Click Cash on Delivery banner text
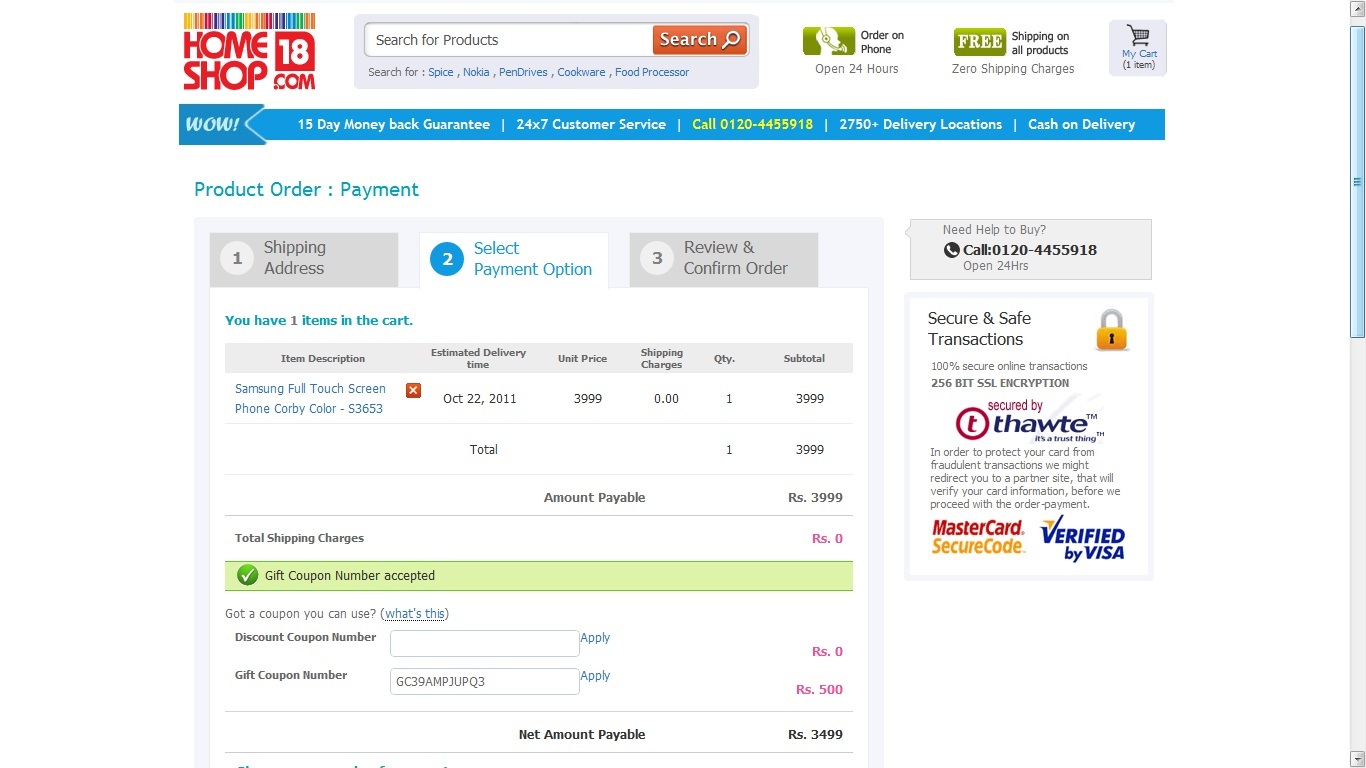The height and width of the screenshot is (768, 1366). pos(1081,125)
